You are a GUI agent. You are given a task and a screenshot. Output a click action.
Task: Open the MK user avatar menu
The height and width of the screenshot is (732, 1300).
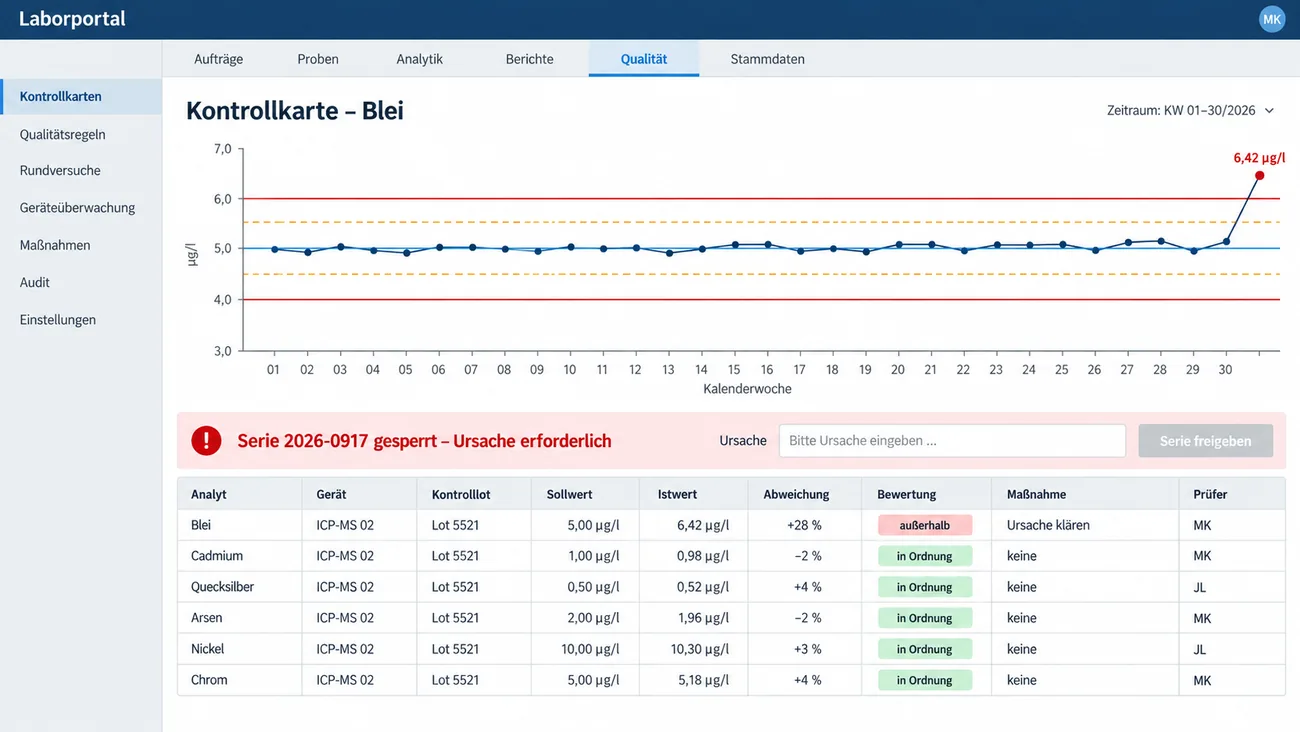[1271, 19]
